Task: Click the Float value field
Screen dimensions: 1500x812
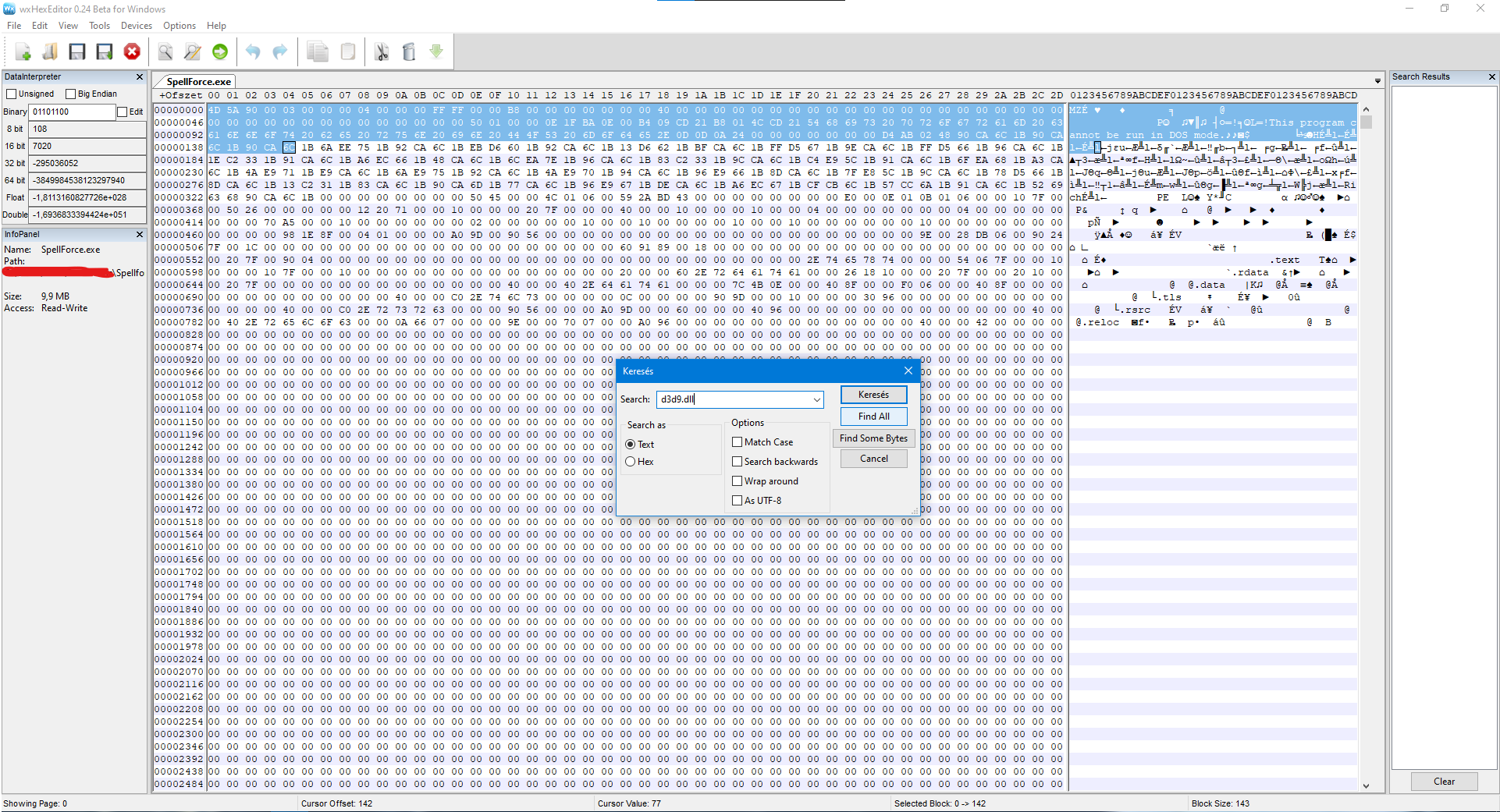Action: click(87, 197)
